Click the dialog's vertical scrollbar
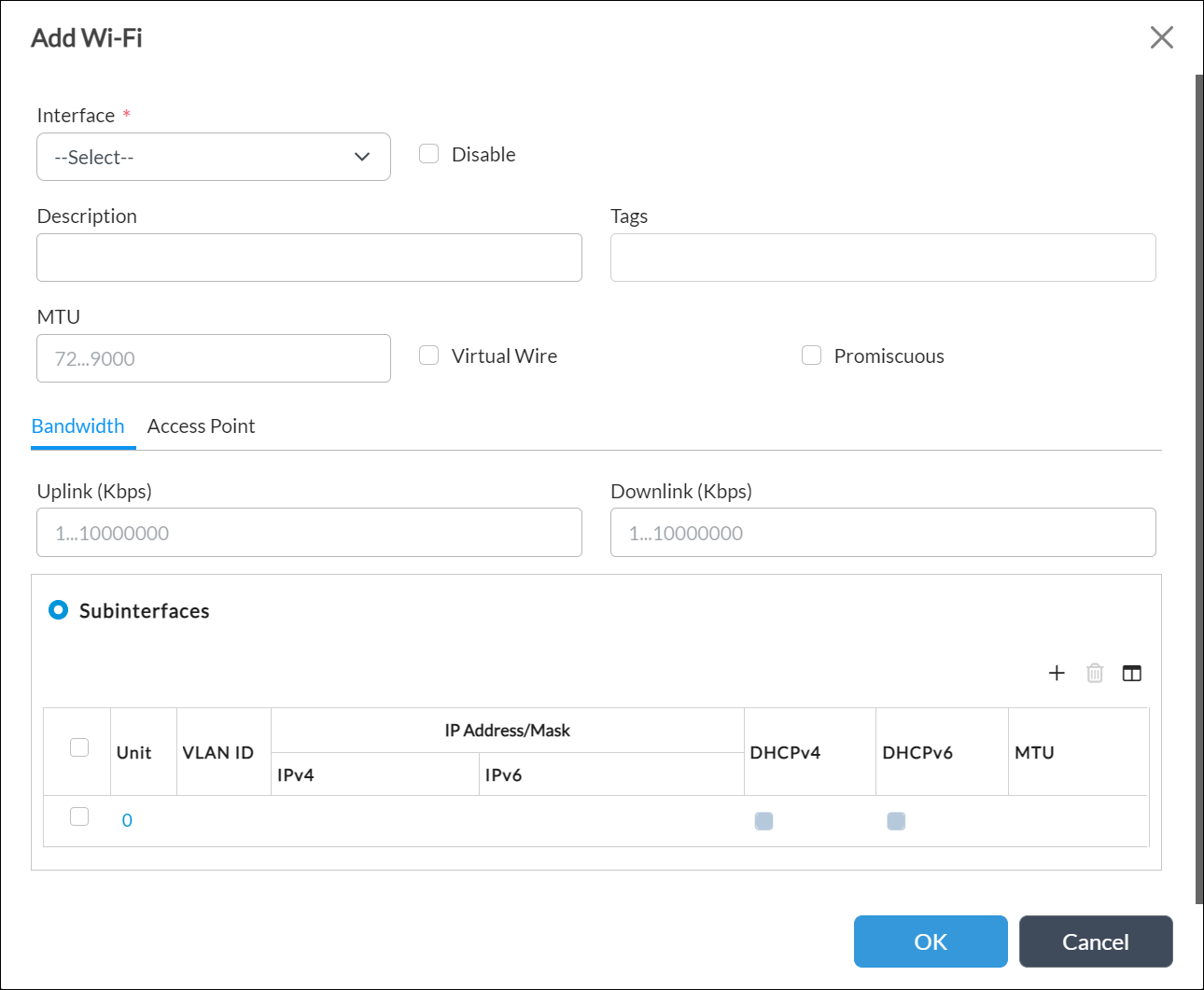Screen dimensions: 1204x990 [1199, 485]
